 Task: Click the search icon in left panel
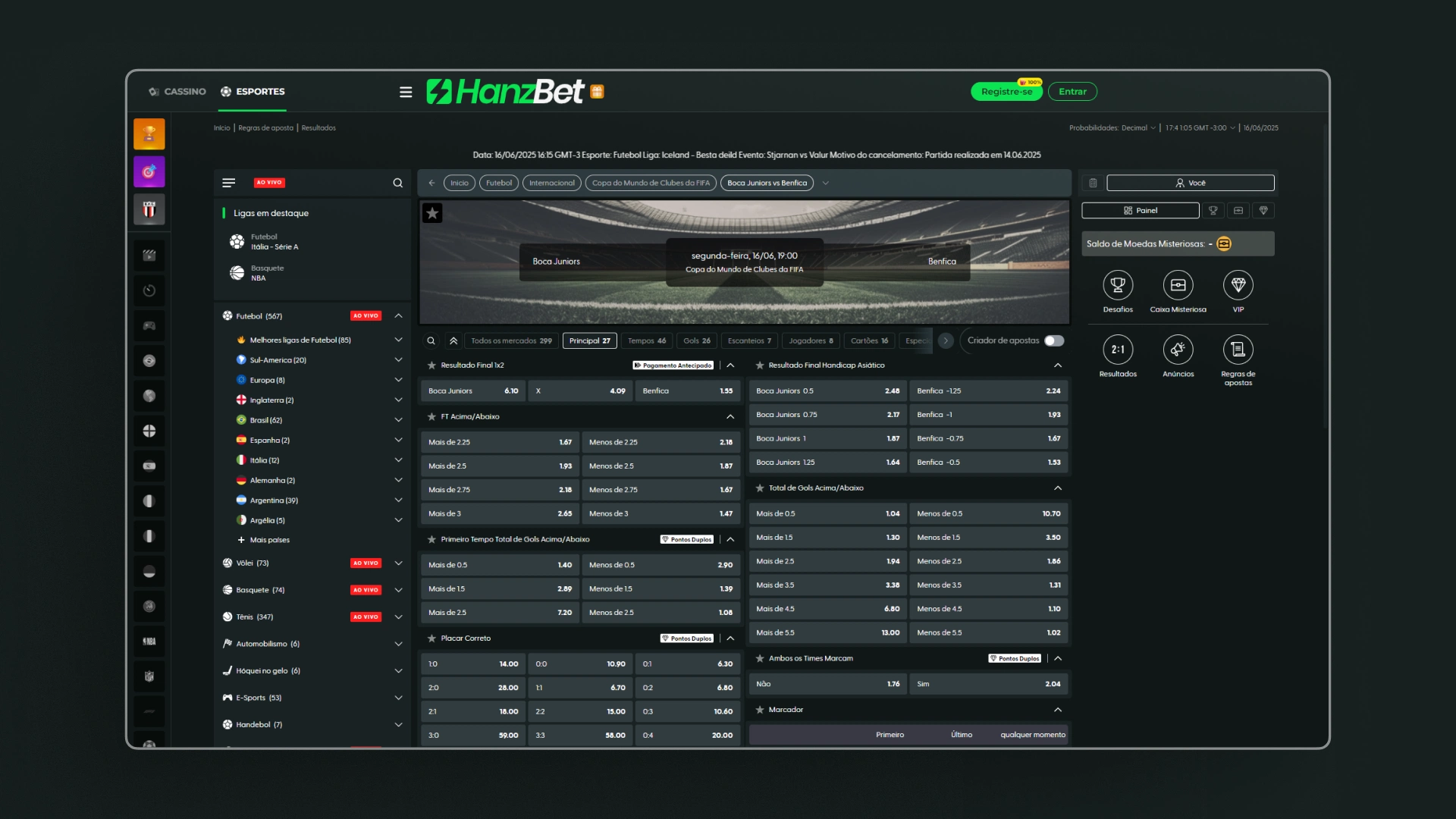click(397, 183)
